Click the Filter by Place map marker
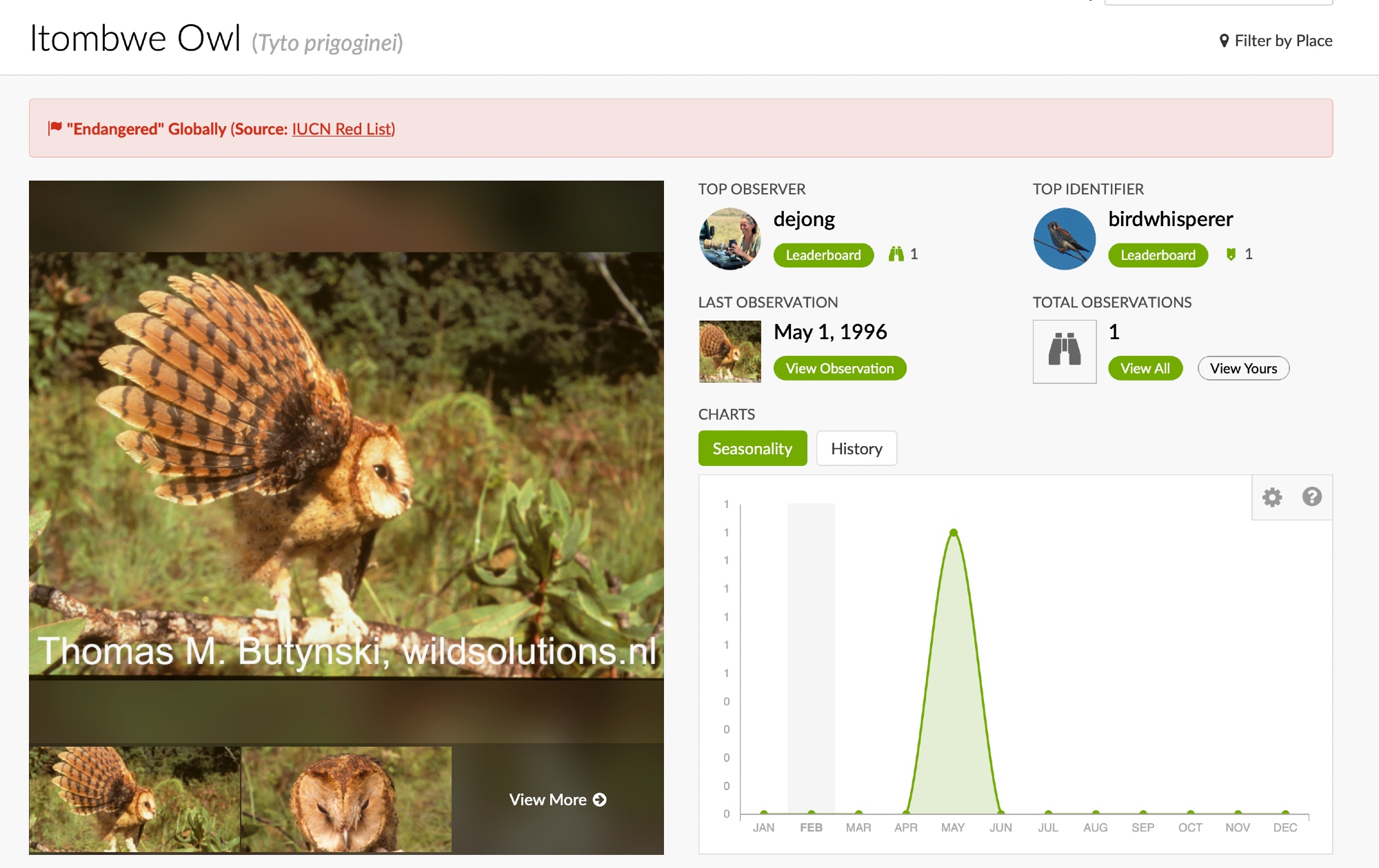The image size is (1379, 868). [x=1224, y=41]
